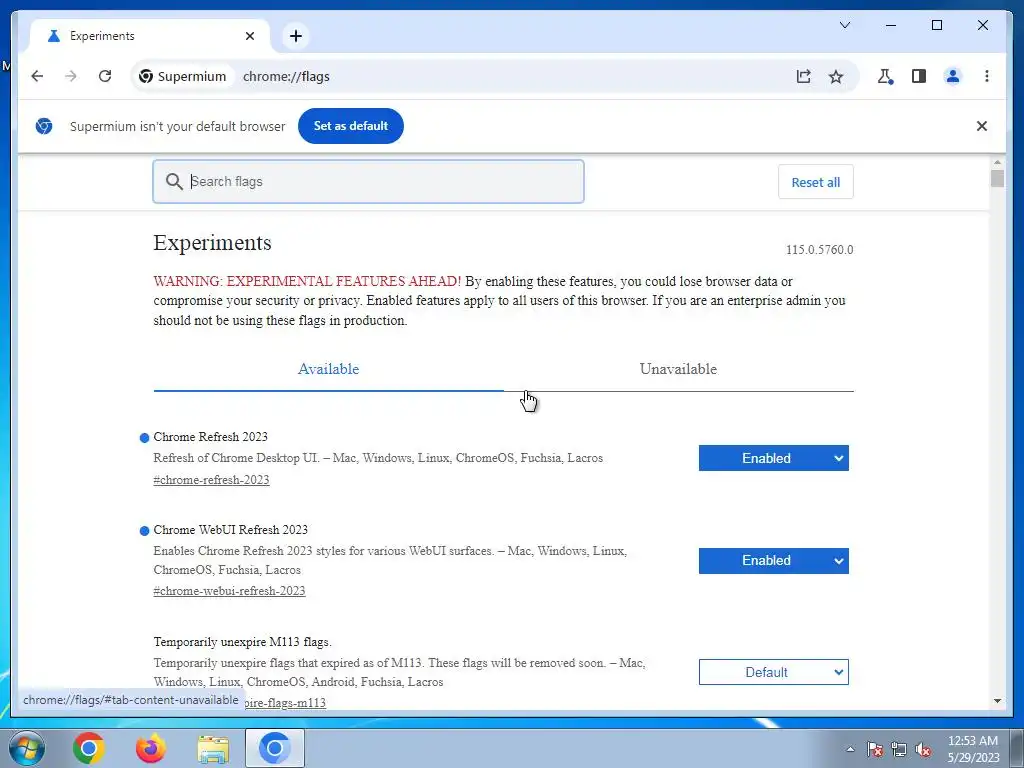Open the Experiments flask icon in toolbar
The image size is (1024, 768).
click(x=885, y=76)
